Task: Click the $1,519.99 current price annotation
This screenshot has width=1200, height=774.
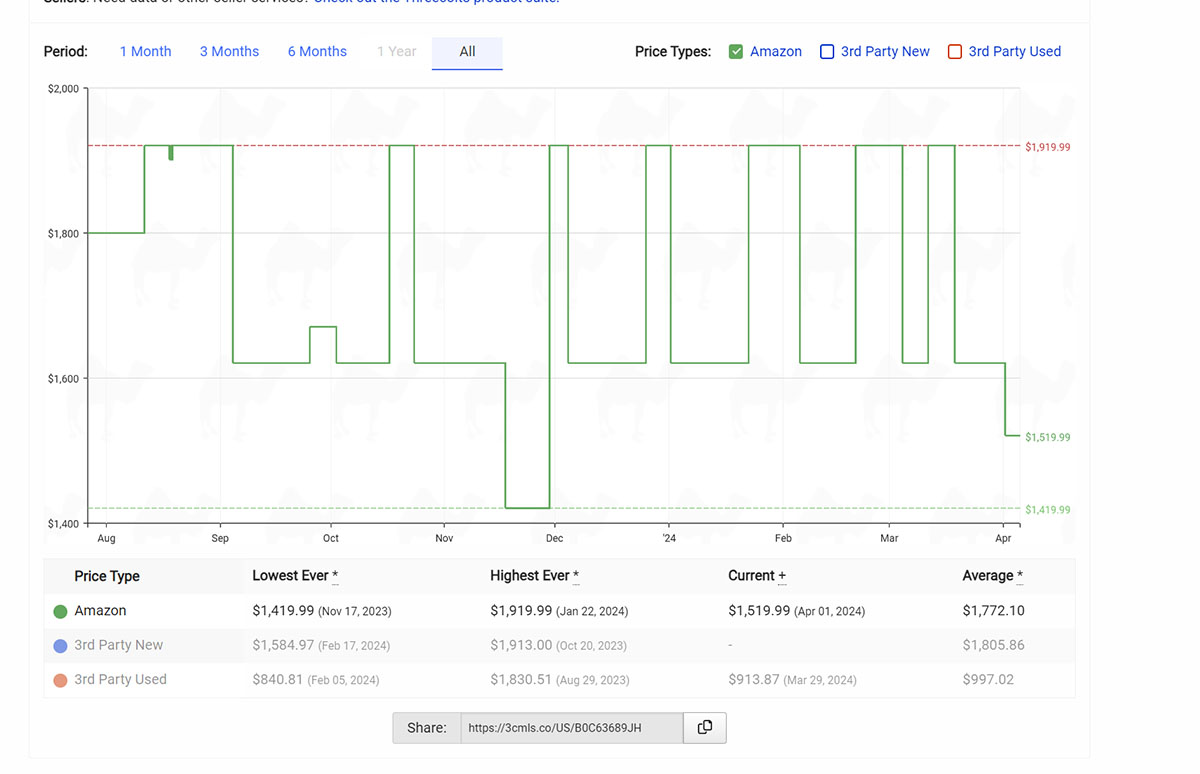Action: (1049, 436)
